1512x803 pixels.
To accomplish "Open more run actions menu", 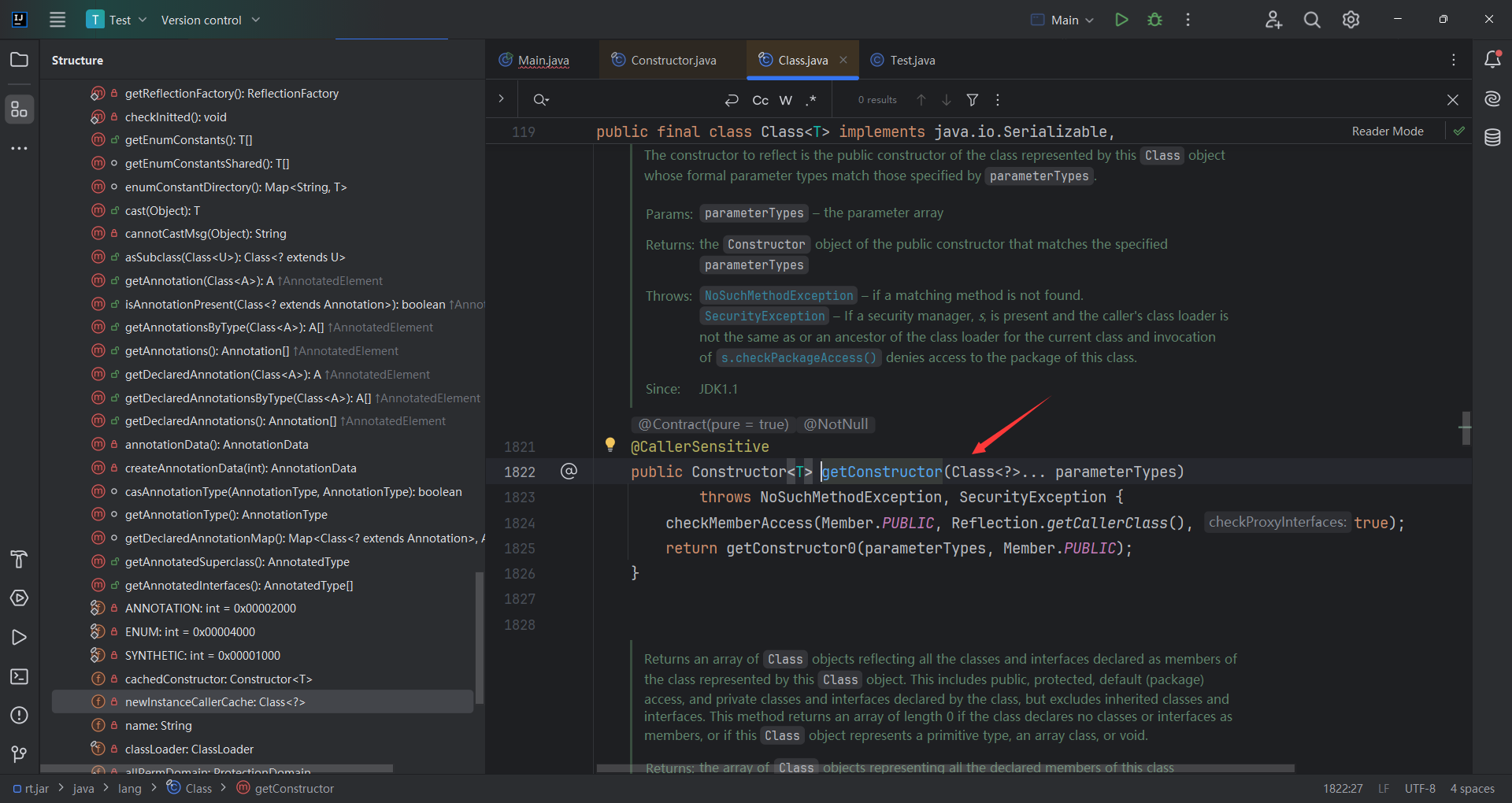I will pyautogui.click(x=1188, y=20).
